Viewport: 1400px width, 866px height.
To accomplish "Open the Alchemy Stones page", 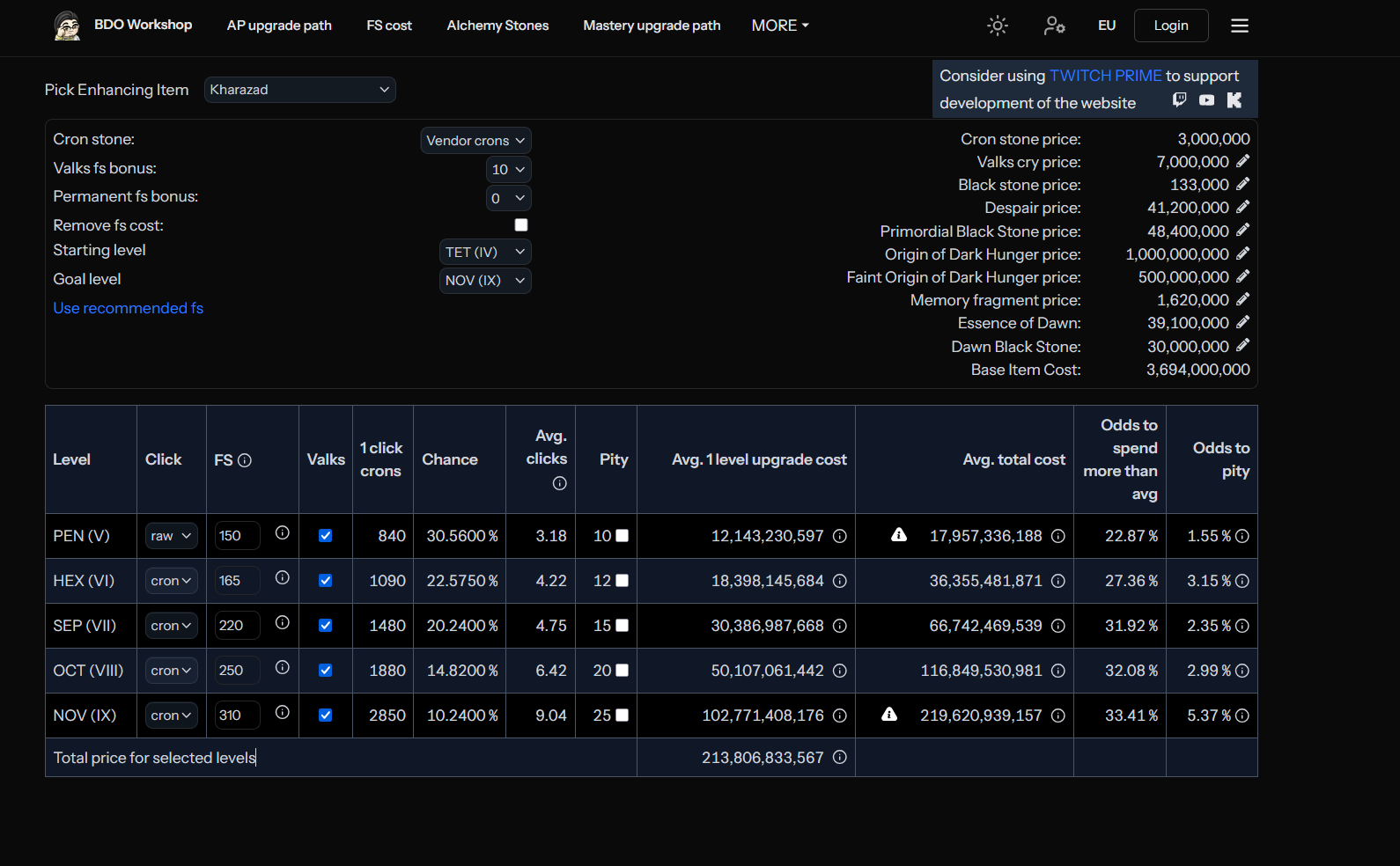I will tap(497, 26).
